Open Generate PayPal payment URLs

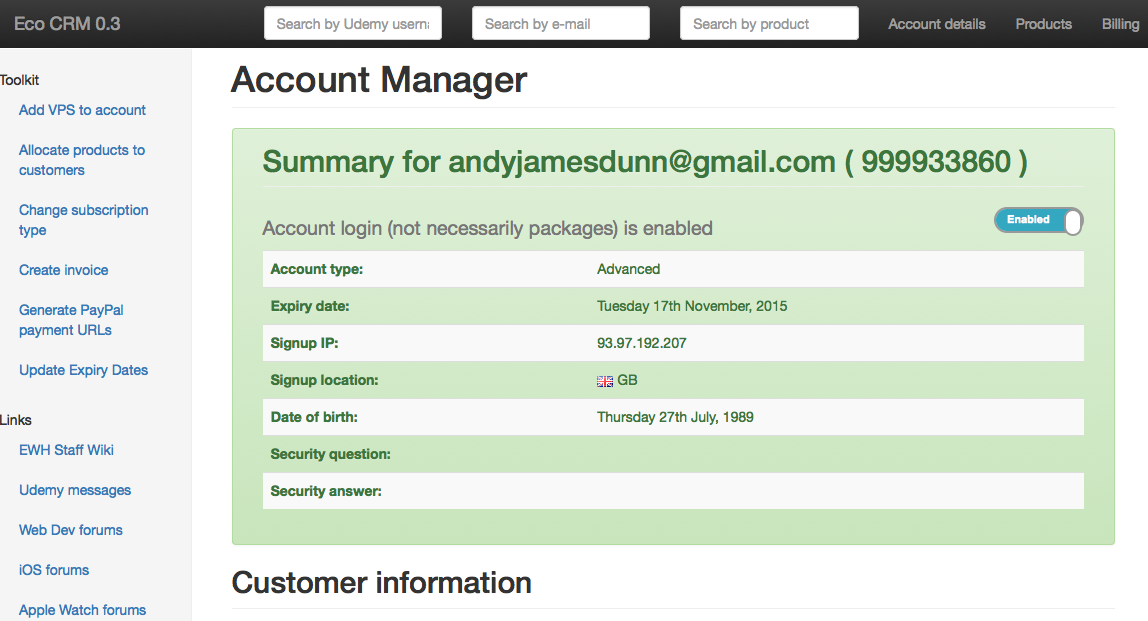coord(71,320)
